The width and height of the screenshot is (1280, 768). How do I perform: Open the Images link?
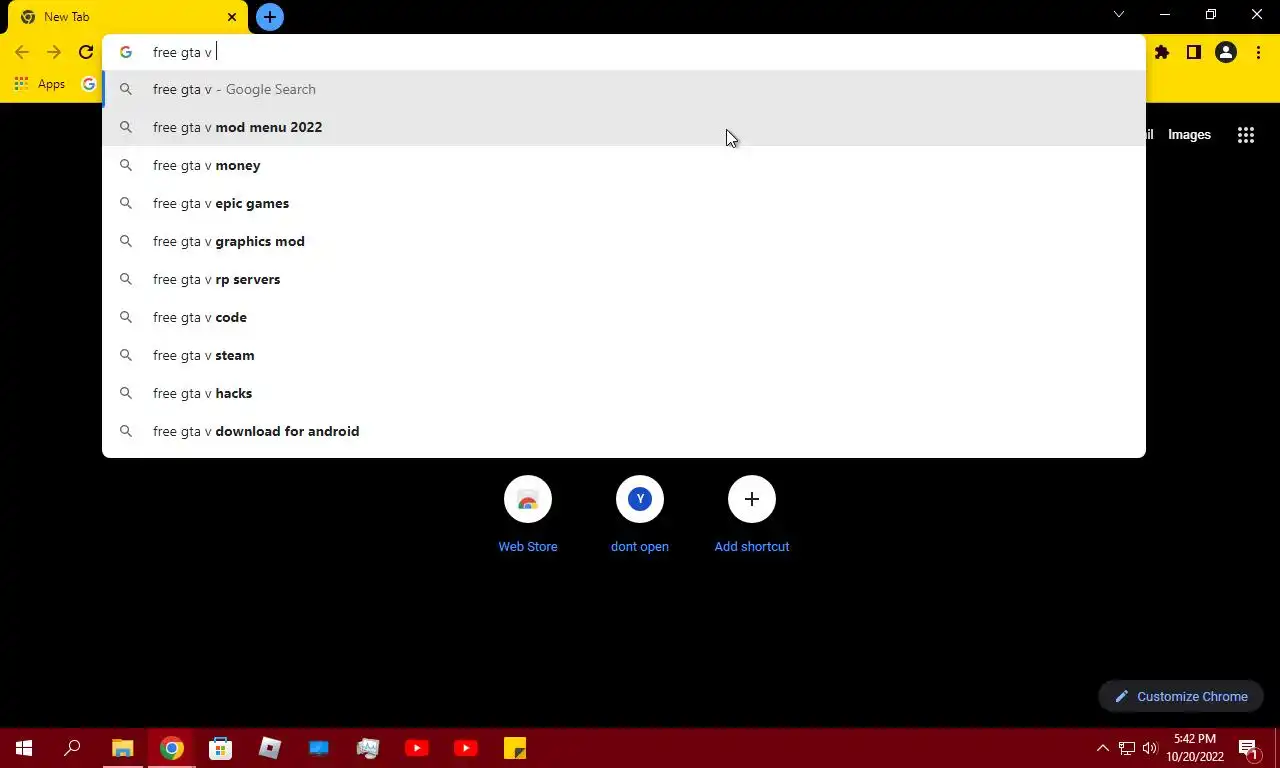[x=1189, y=135]
